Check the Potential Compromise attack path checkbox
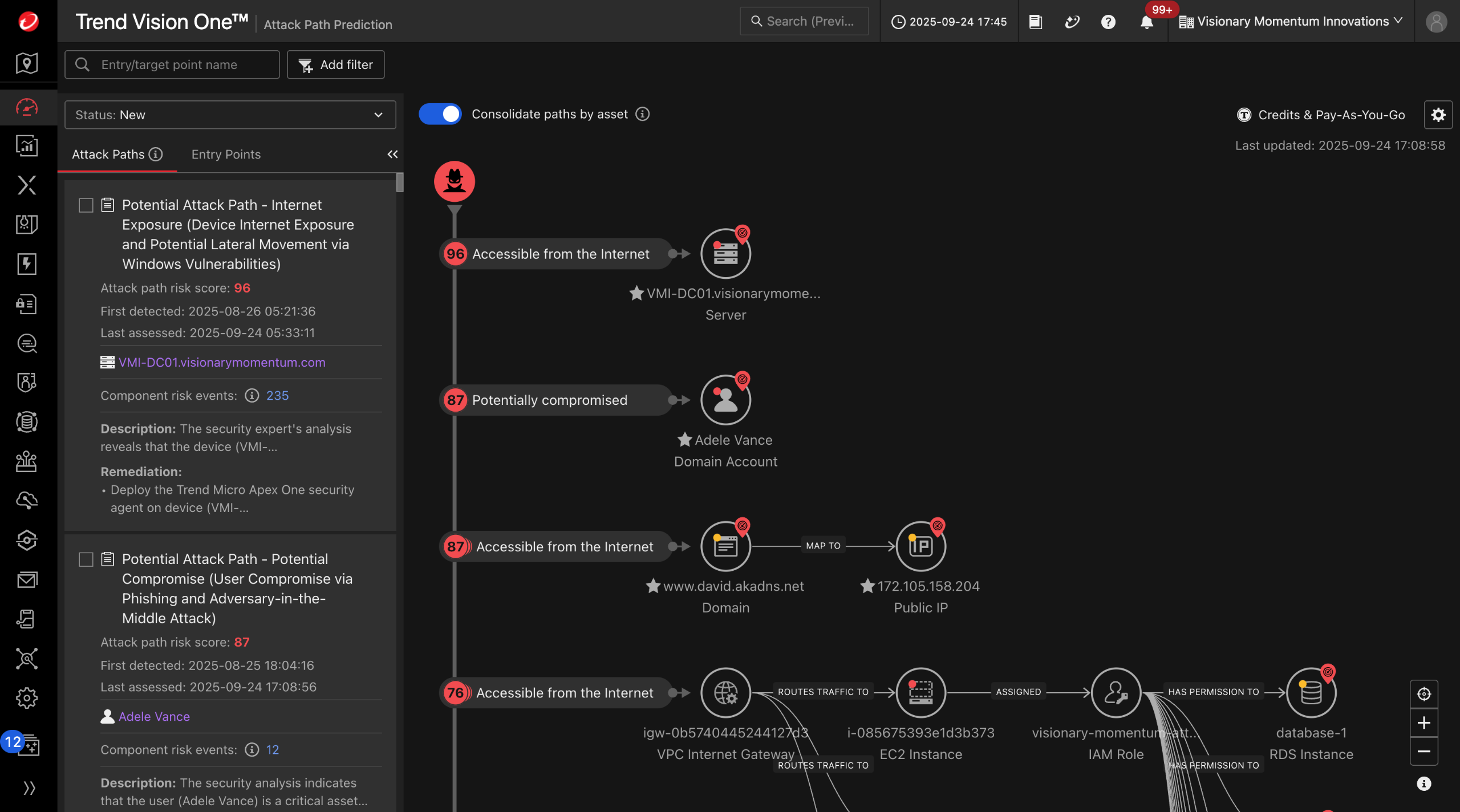This screenshot has width=1460, height=812. [86, 559]
